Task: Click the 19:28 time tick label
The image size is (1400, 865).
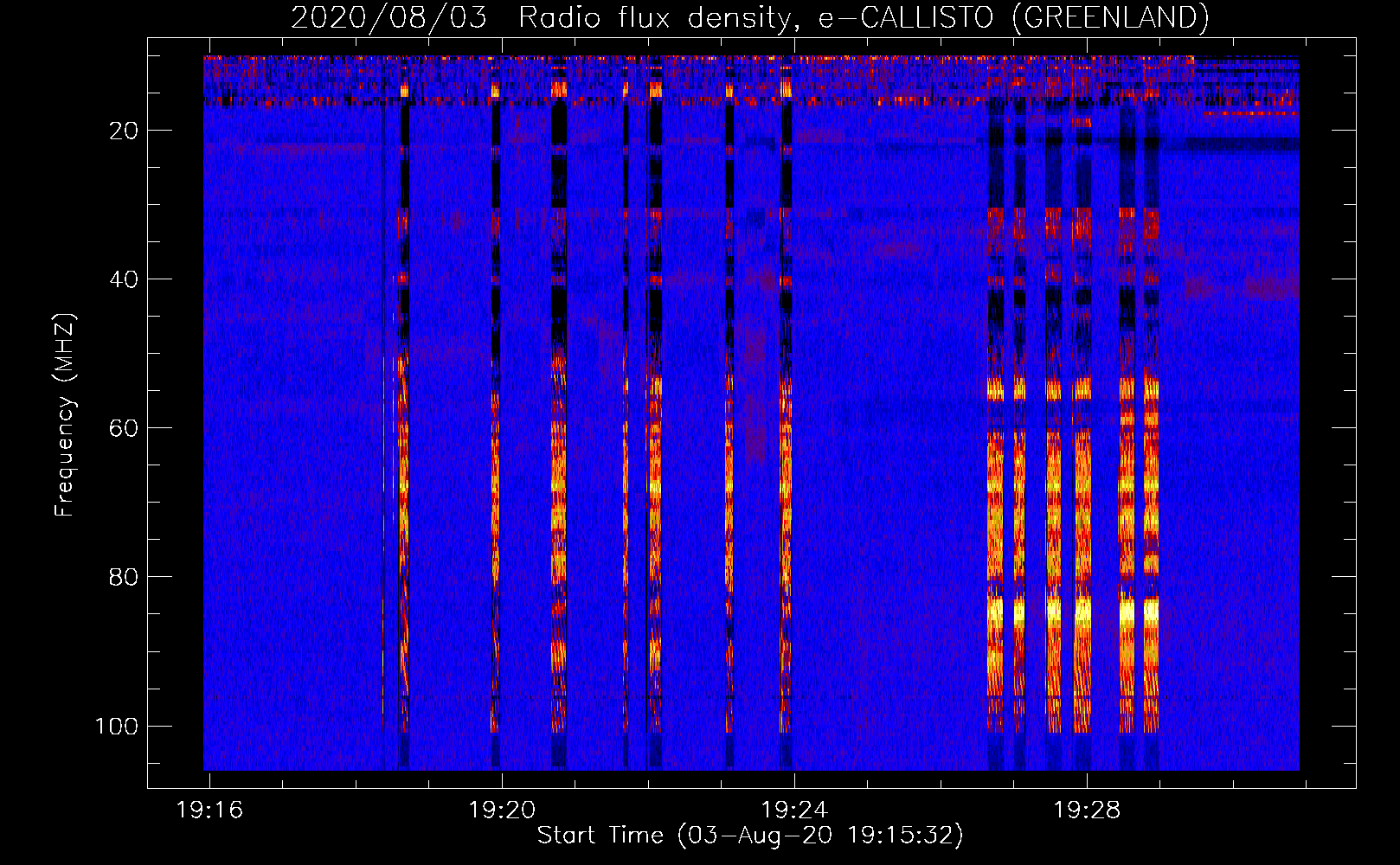Action: pyautogui.click(x=1087, y=811)
